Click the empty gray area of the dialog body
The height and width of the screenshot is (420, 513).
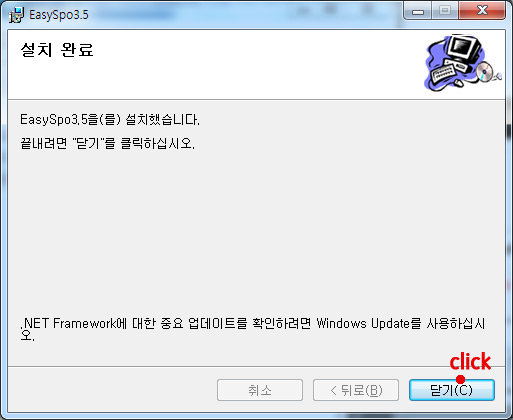(x=256, y=230)
